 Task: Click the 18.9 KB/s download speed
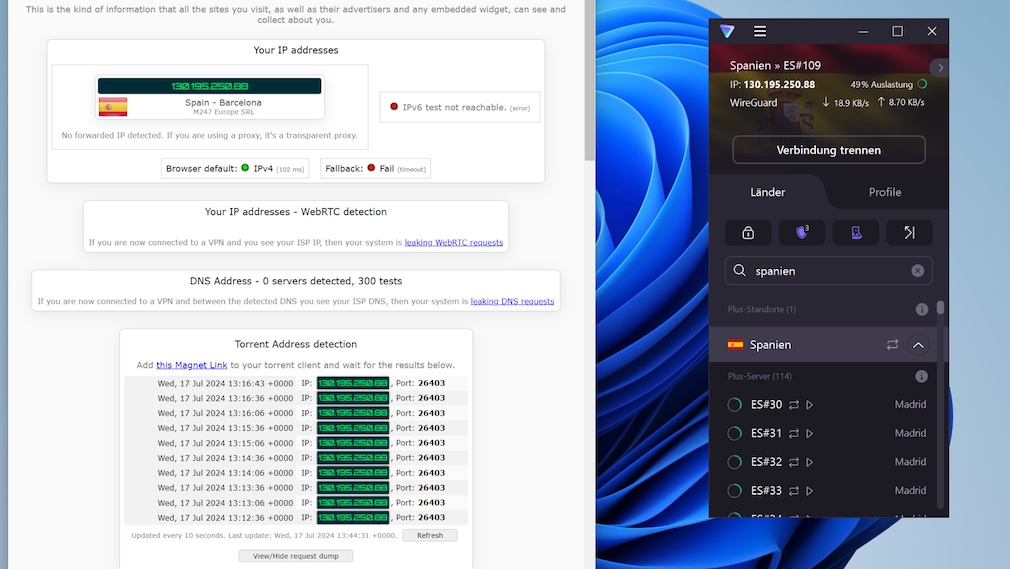845,102
